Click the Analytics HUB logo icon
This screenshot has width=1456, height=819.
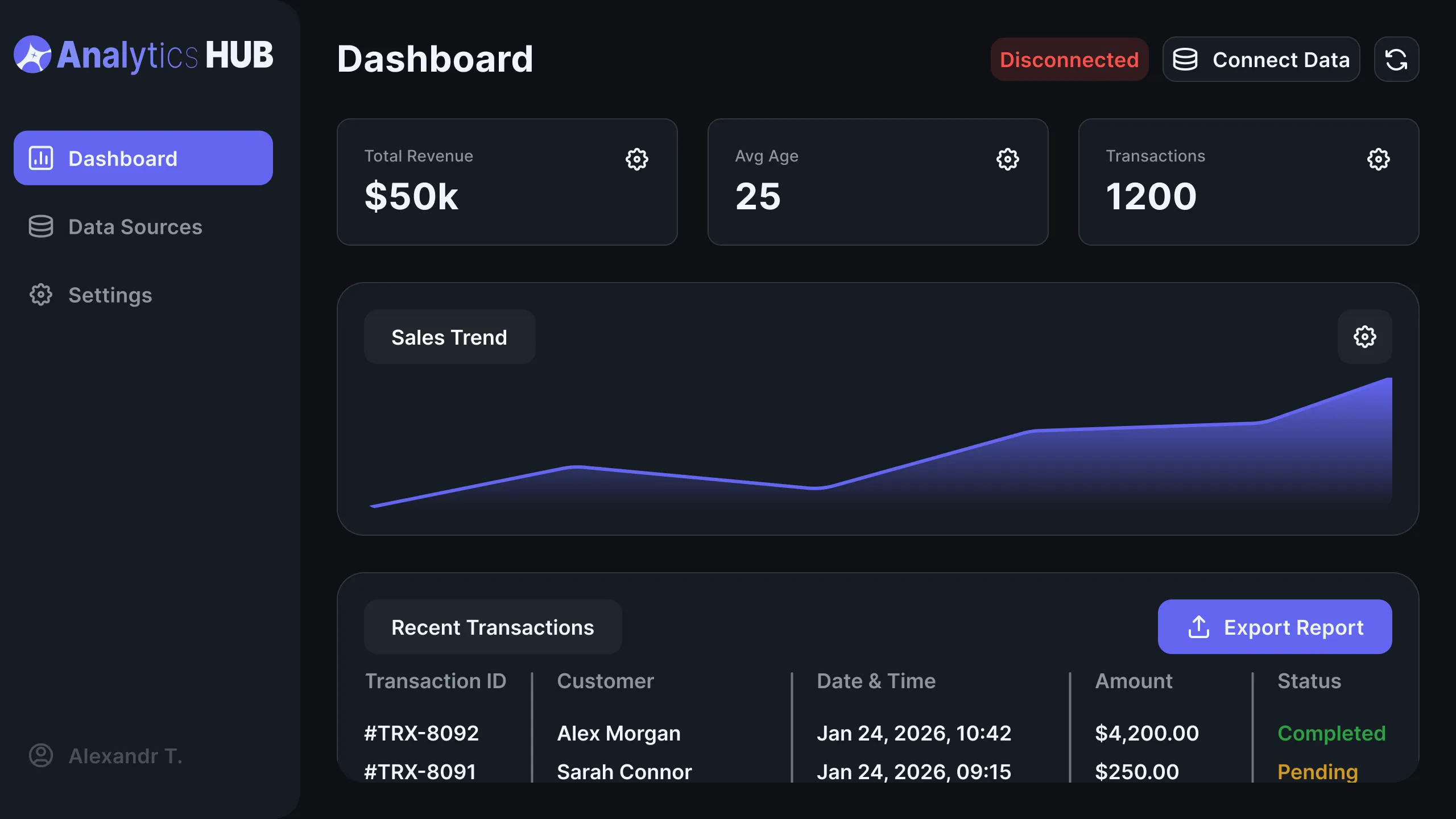point(32,55)
